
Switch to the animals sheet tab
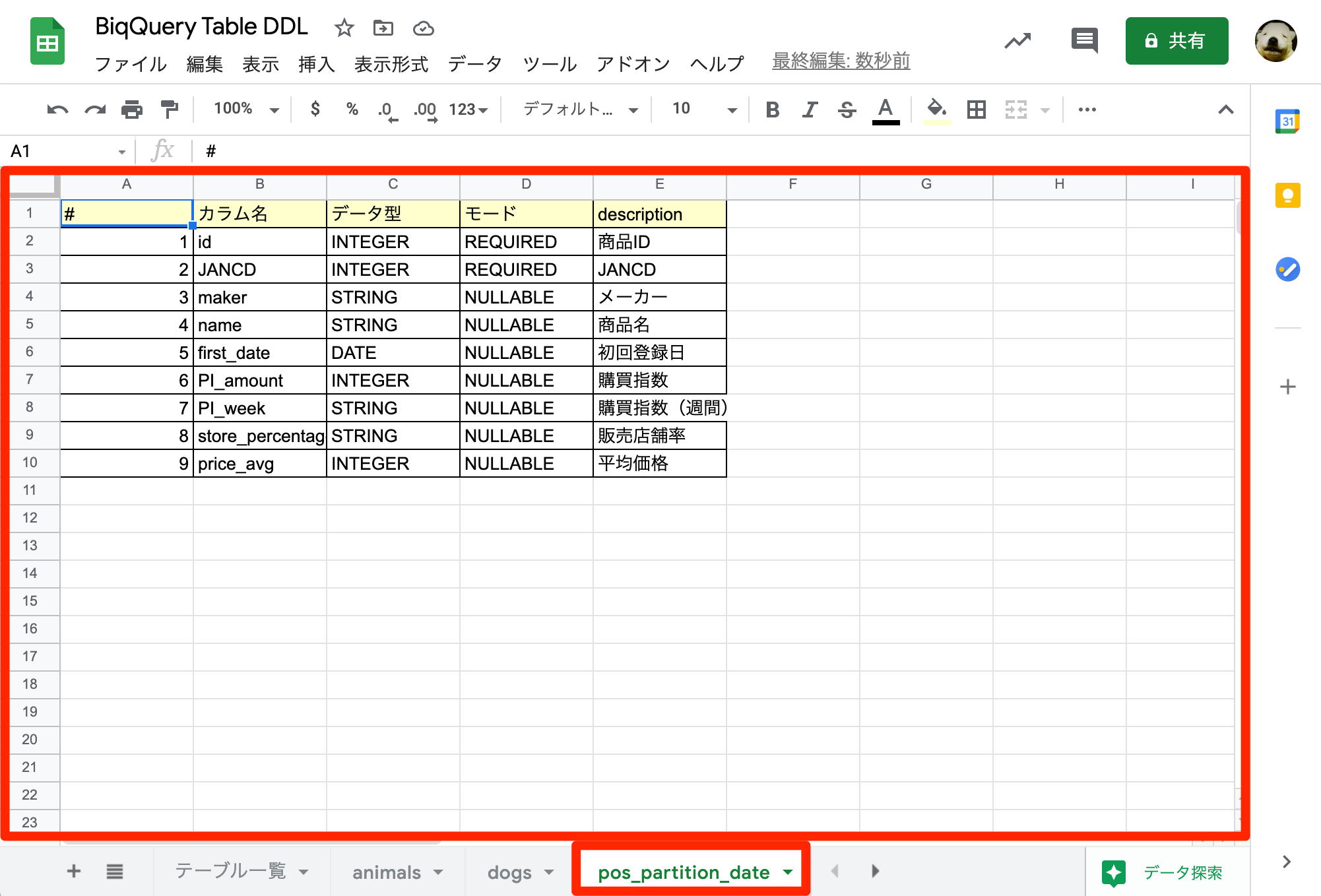[387, 872]
